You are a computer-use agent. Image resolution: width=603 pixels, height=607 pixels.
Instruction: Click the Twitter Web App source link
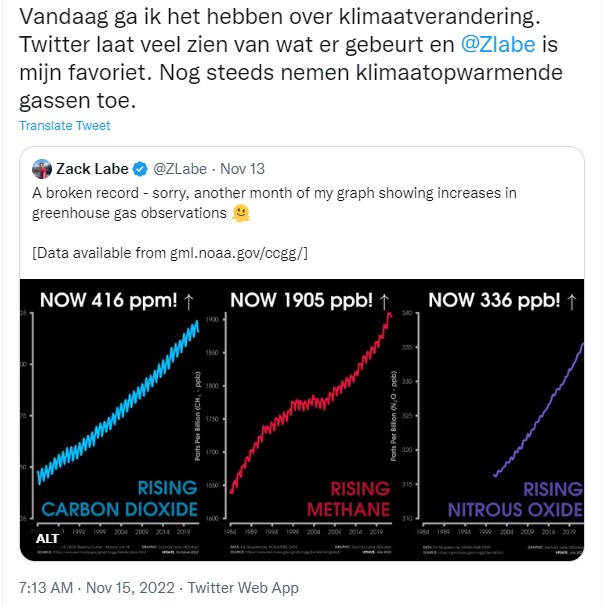pos(245,587)
